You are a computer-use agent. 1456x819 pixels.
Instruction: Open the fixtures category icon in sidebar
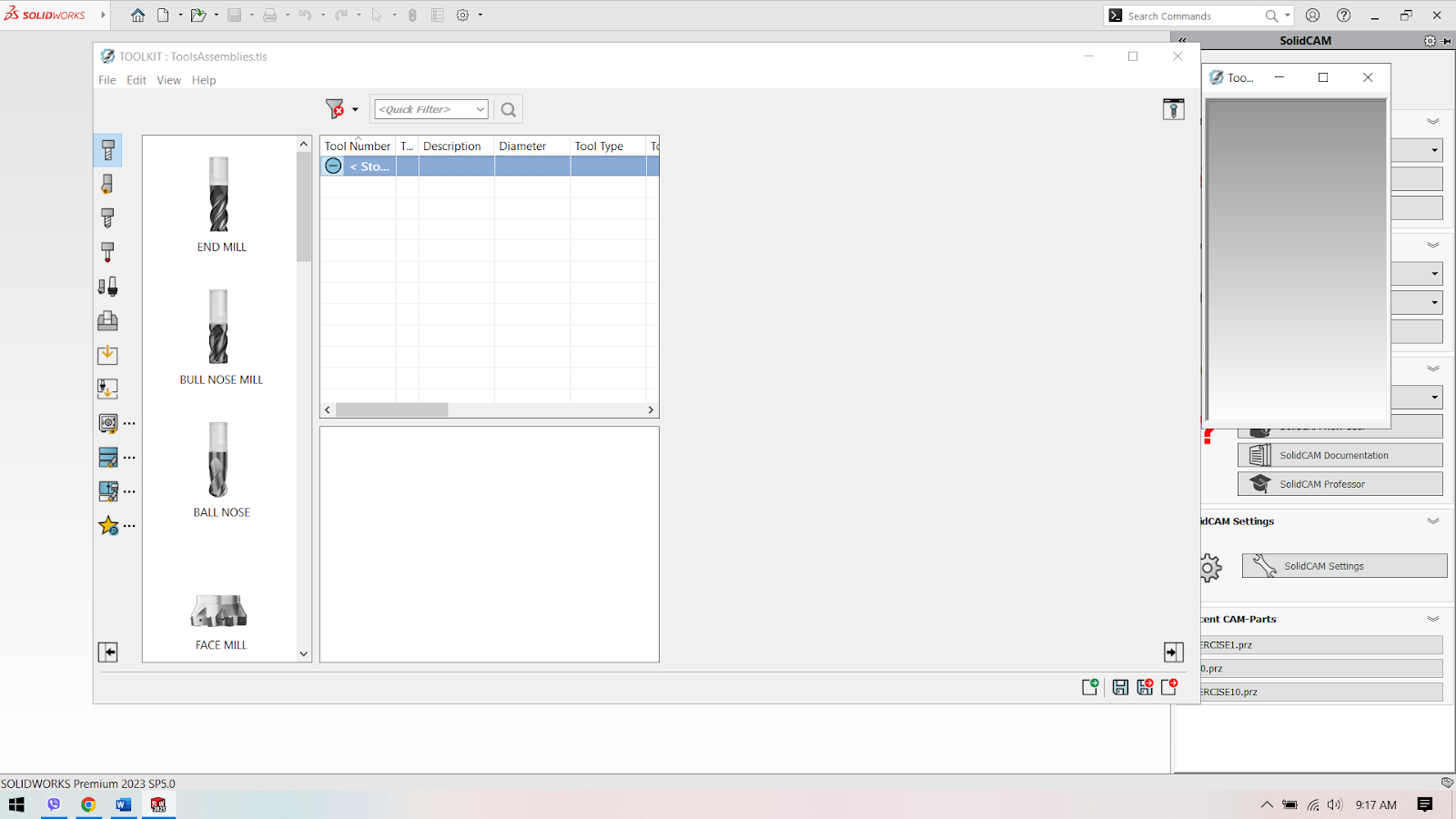[x=107, y=320]
